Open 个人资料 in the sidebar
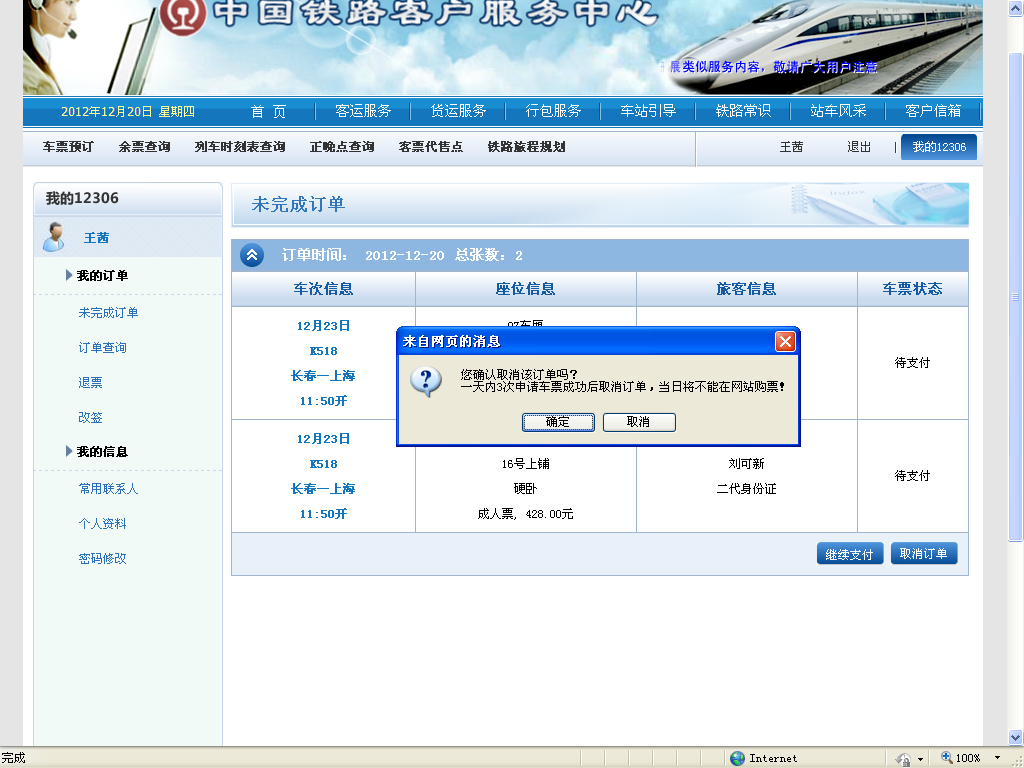 click(103, 524)
